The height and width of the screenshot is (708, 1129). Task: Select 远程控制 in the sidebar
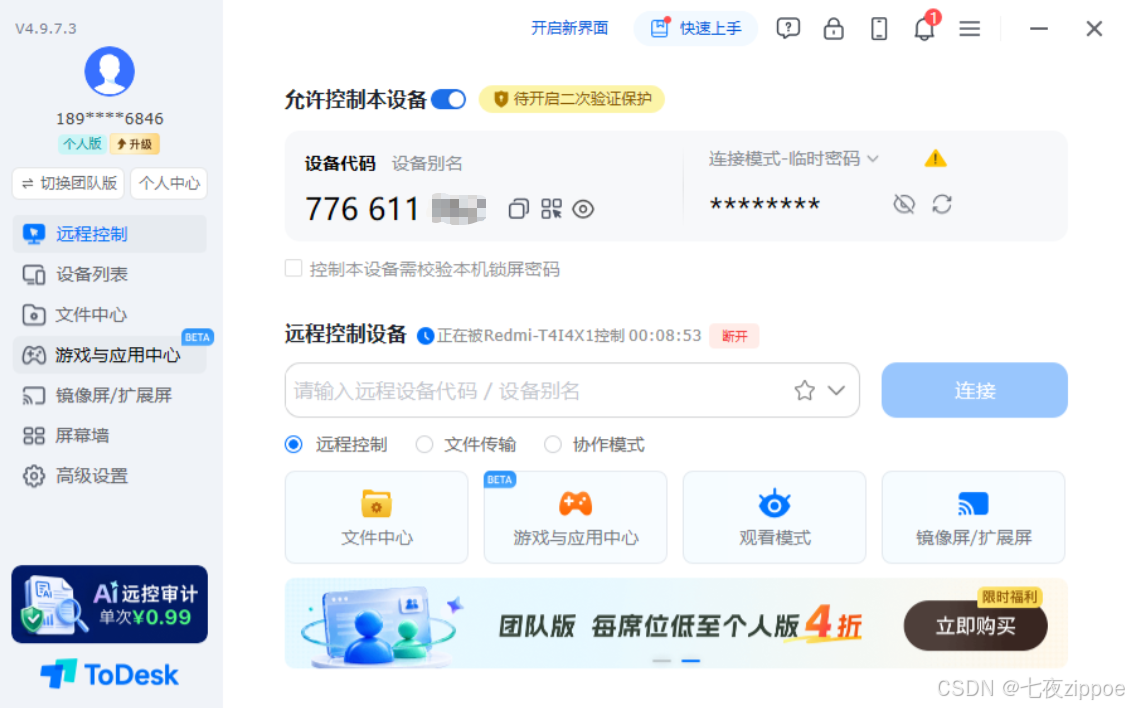pos(109,234)
